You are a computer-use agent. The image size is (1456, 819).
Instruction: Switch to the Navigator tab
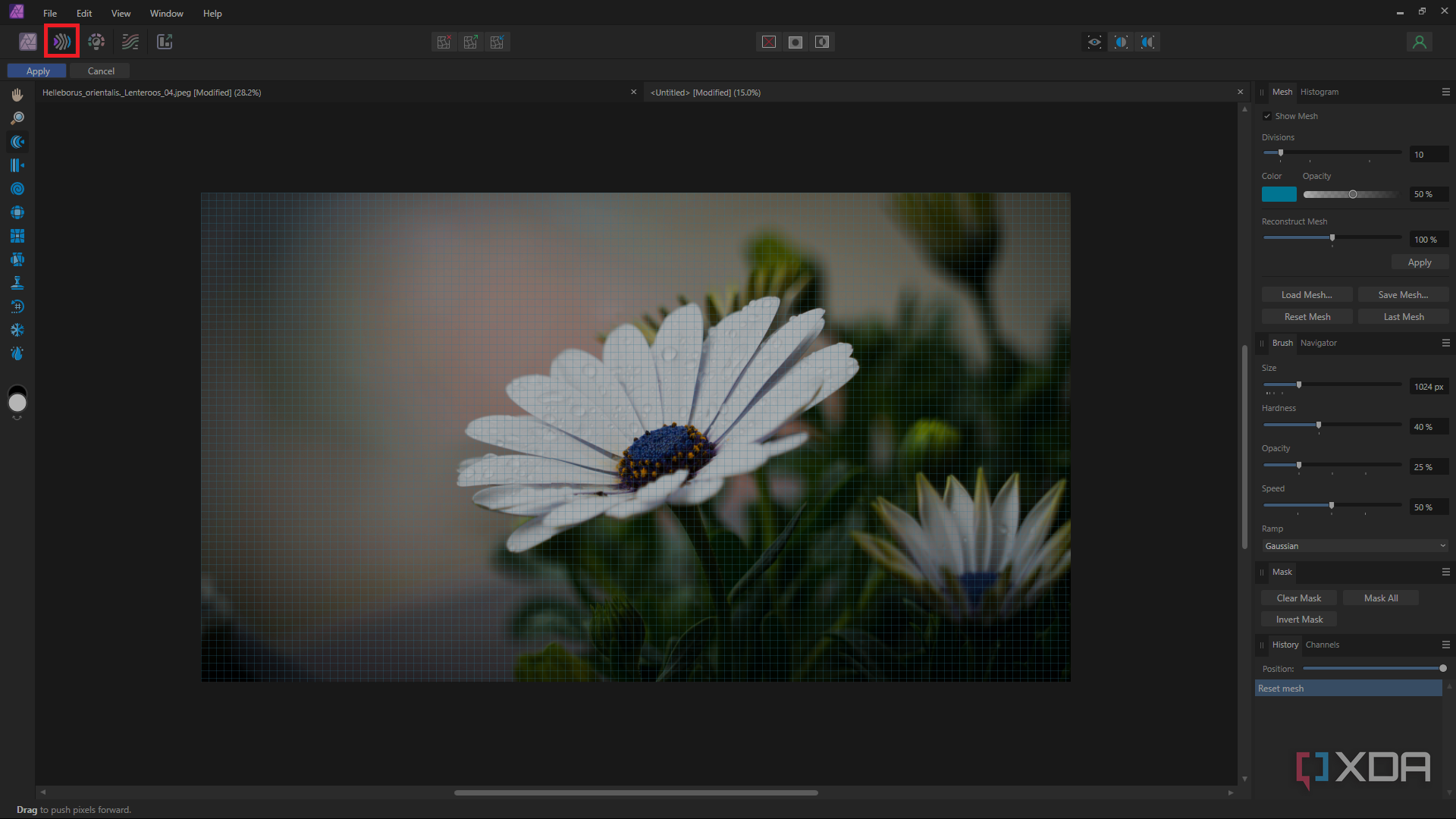click(1319, 343)
